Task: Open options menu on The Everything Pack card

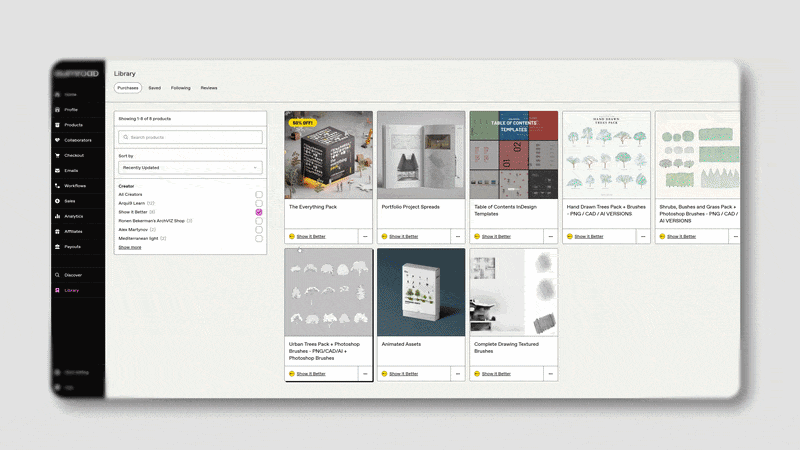Action: [365, 236]
